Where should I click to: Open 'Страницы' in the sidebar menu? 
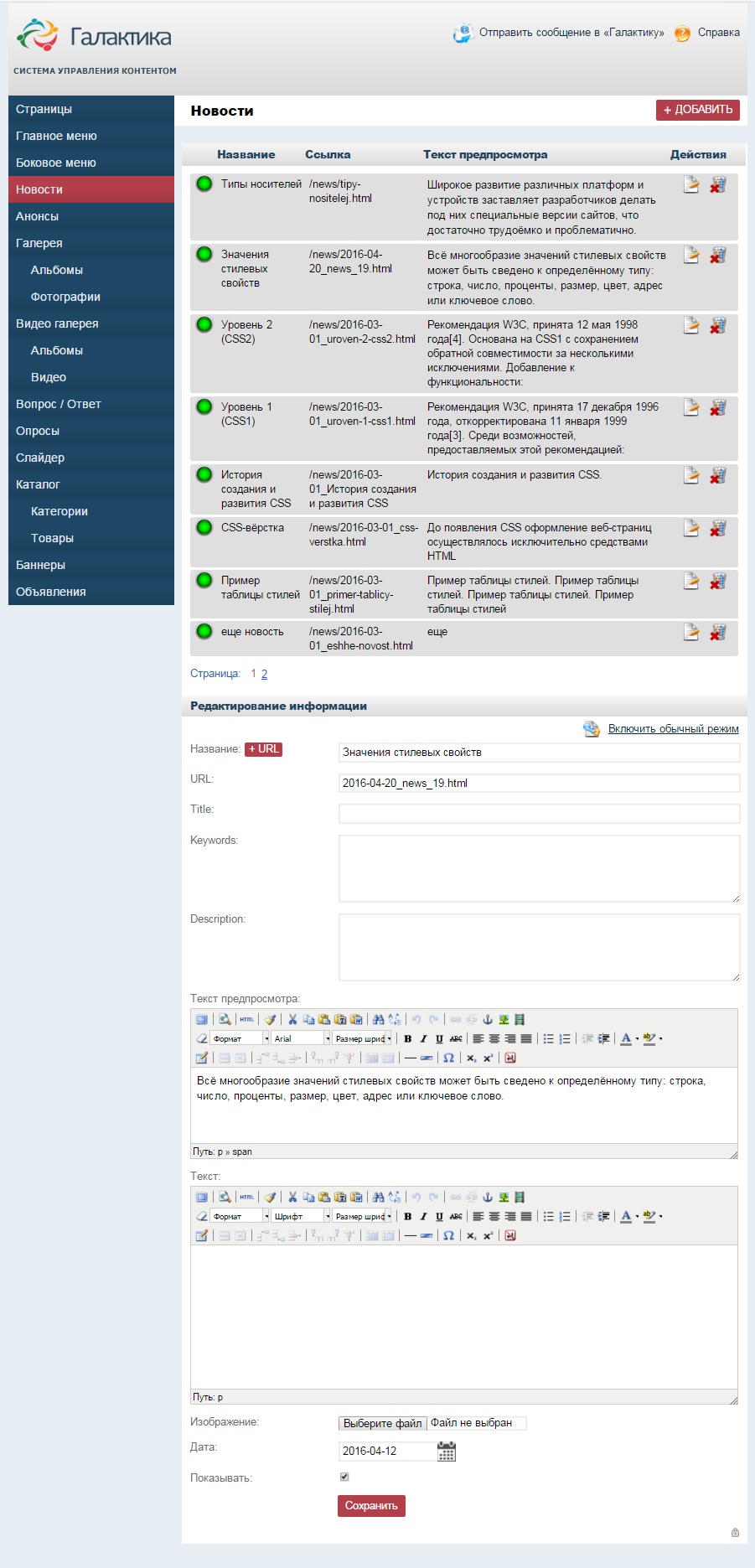[x=91, y=109]
